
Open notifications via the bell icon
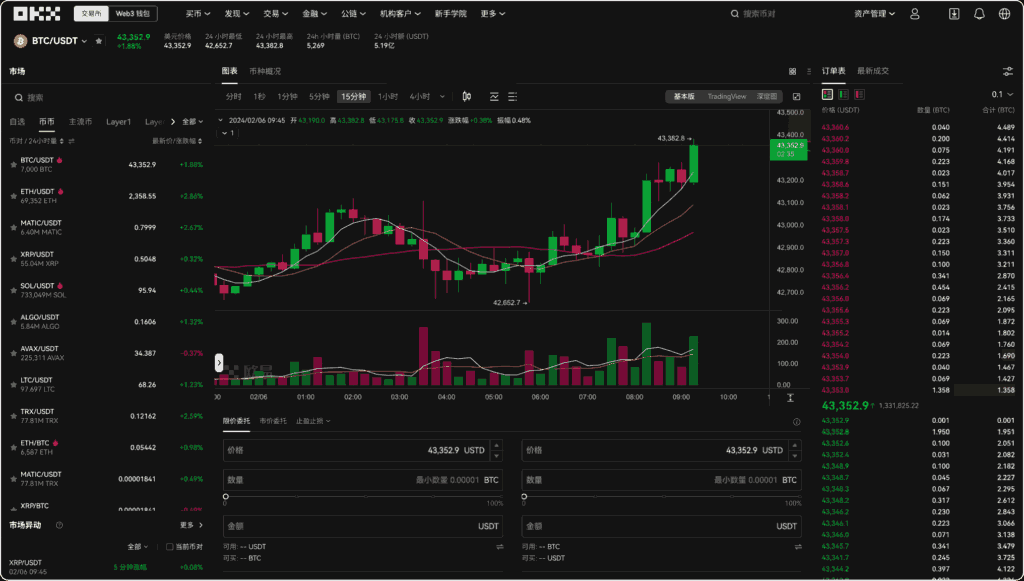click(978, 13)
